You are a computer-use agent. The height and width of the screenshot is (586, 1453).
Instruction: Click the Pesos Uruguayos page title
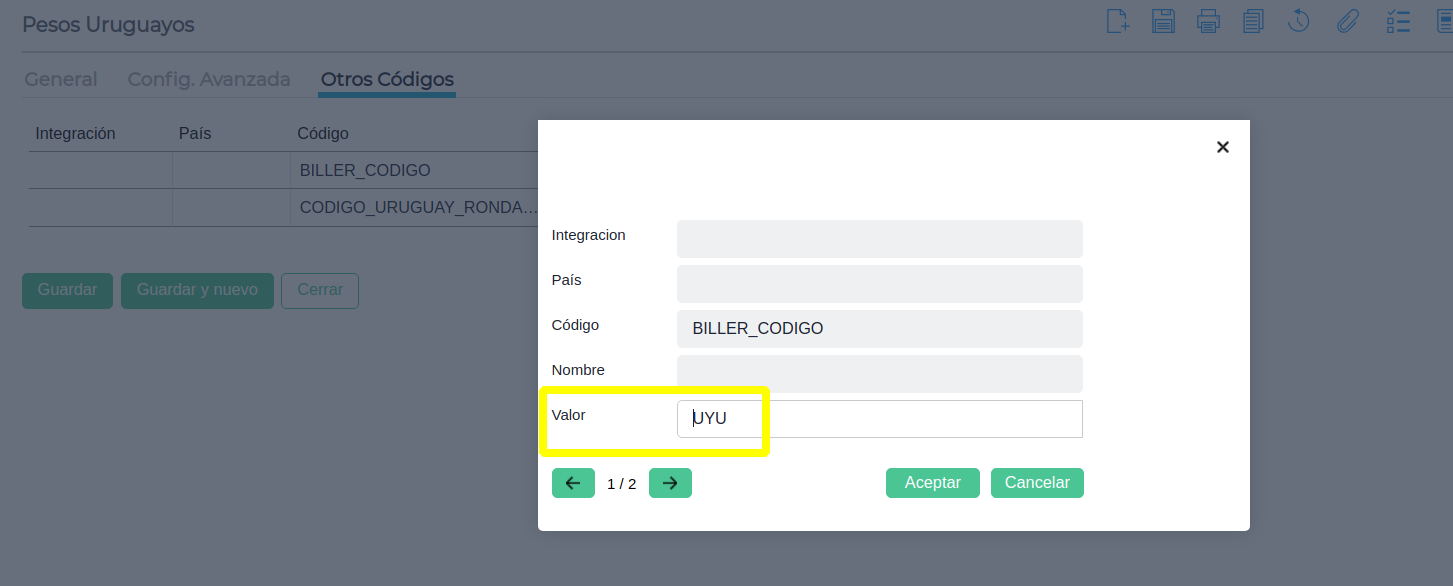[108, 25]
